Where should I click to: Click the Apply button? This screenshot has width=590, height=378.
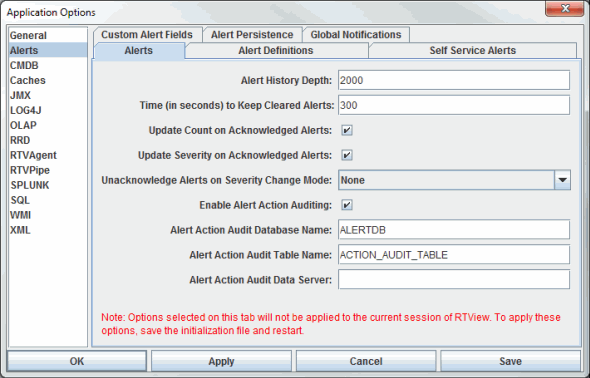coord(221,361)
